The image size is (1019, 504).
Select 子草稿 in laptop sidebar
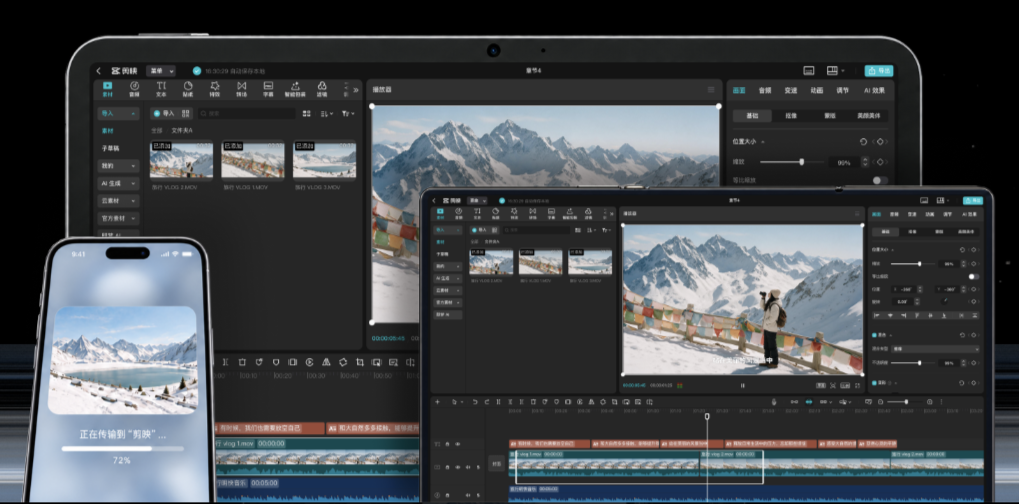[110, 148]
